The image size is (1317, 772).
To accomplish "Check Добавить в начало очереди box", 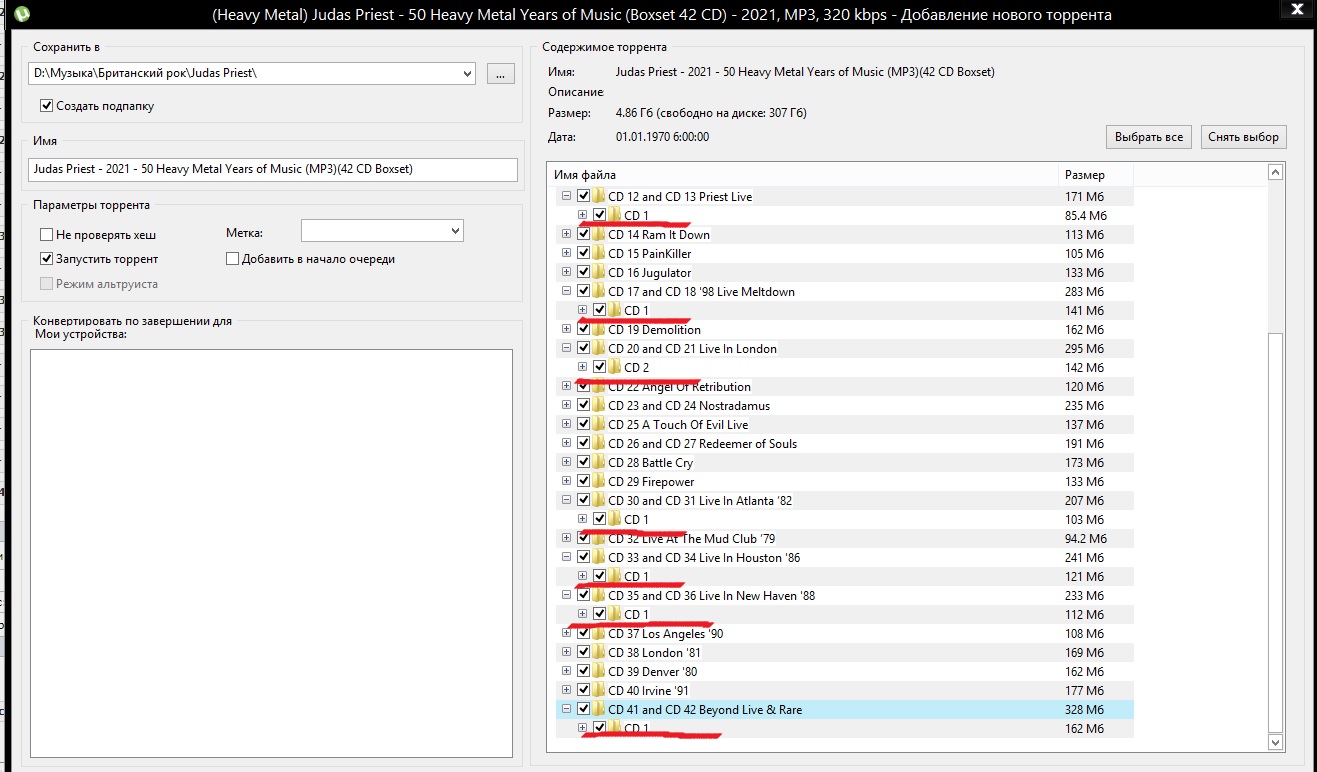I will [233, 259].
